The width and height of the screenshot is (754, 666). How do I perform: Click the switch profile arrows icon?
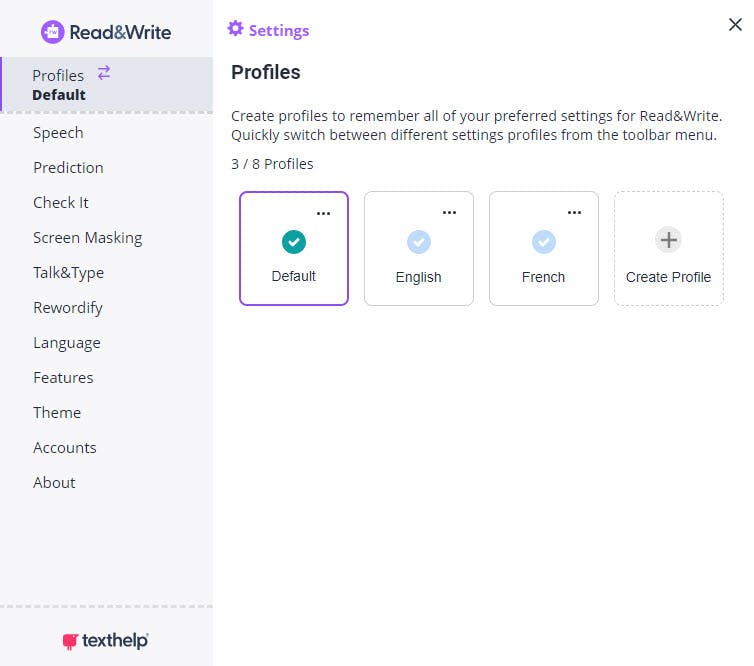(x=104, y=72)
